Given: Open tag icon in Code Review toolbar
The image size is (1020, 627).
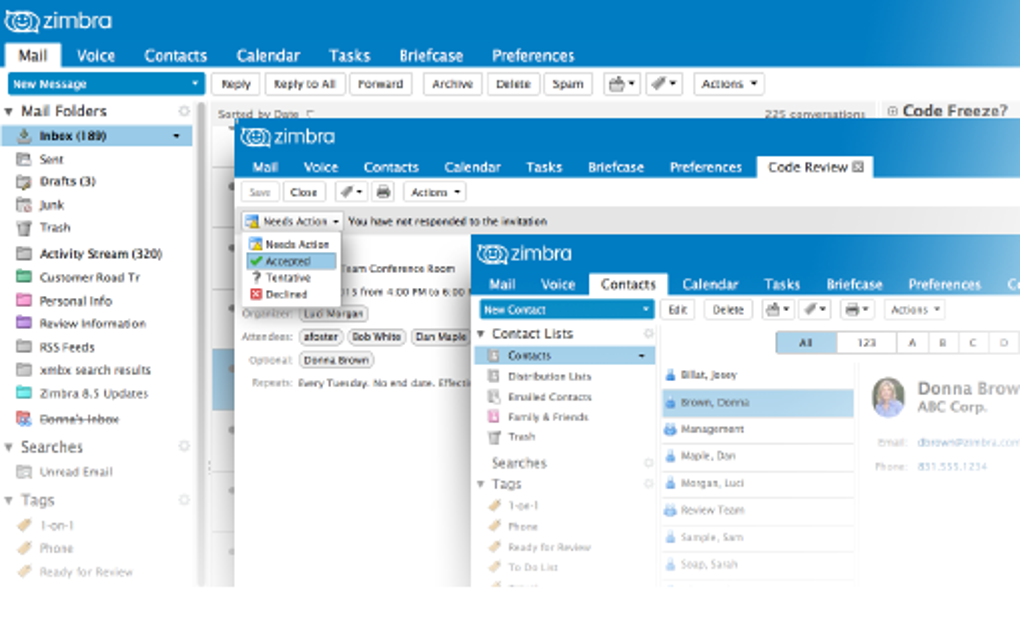Looking at the screenshot, I should pyautogui.click(x=351, y=193).
